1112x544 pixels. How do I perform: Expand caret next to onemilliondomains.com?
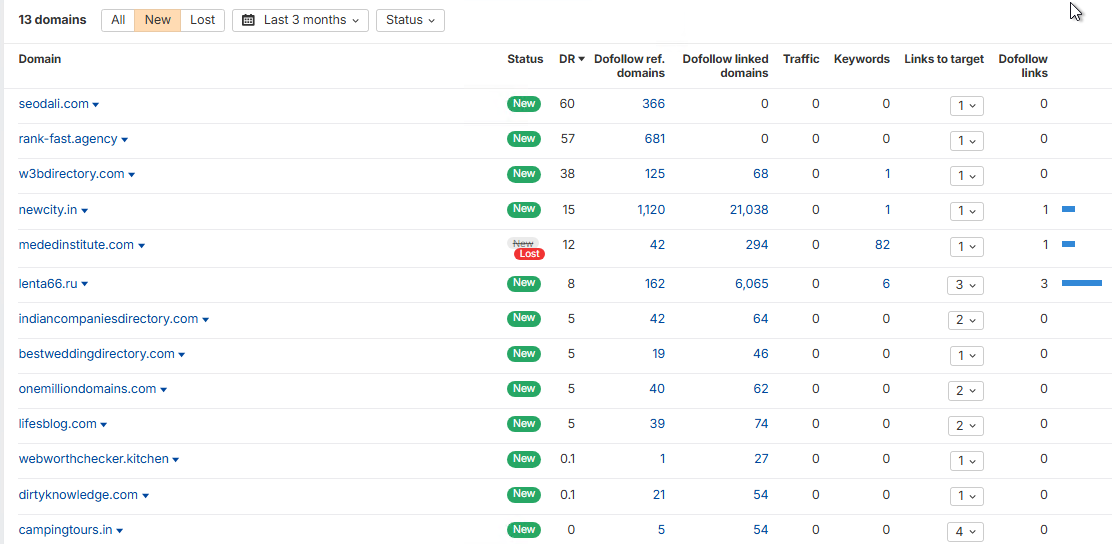pos(163,390)
